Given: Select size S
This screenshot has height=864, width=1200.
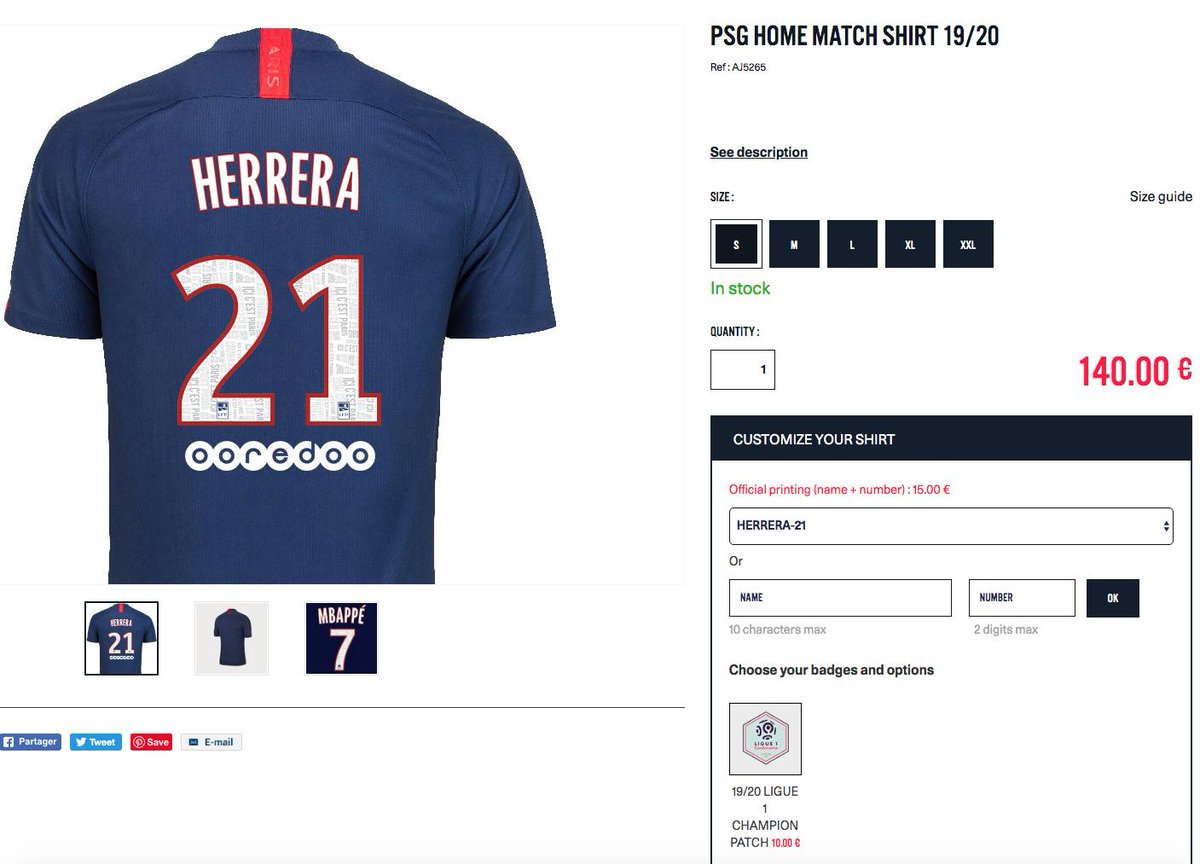Looking at the screenshot, I should (736, 244).
